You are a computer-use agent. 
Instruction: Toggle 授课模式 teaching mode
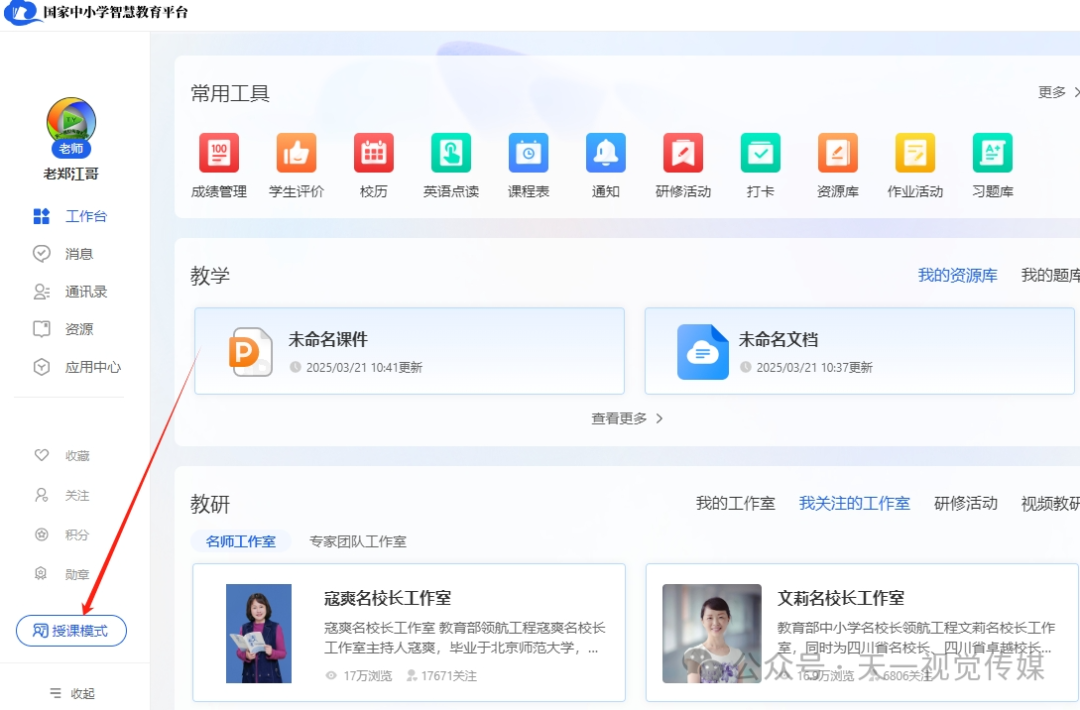pyautogui.click(x=71, y=630)
